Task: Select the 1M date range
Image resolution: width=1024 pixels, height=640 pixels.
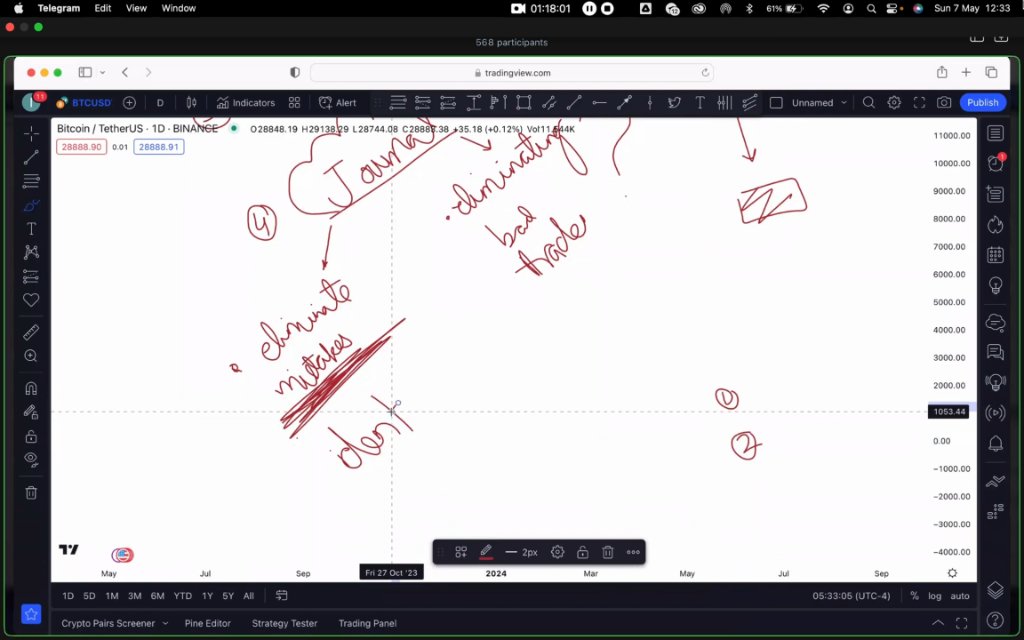Action: pos(112,596)
